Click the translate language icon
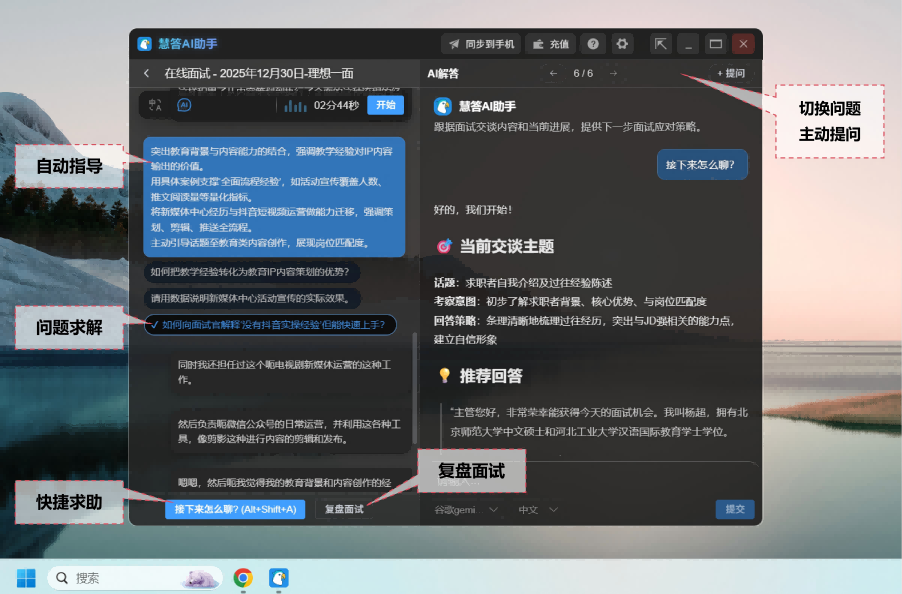Screen dimensions: 902x594 click(155, 104)
